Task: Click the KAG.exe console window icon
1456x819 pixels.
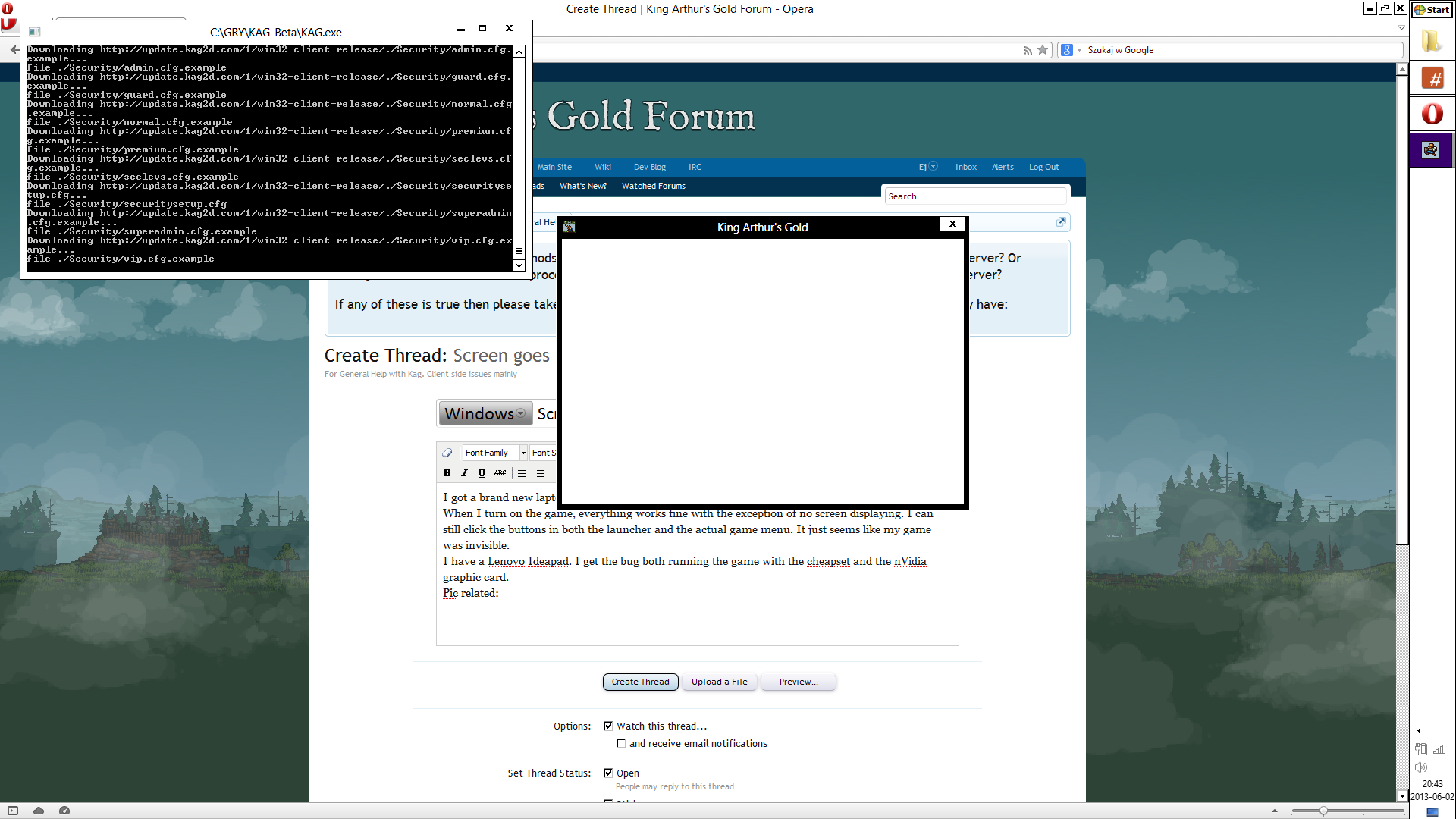Action: (x=34, y=32)
